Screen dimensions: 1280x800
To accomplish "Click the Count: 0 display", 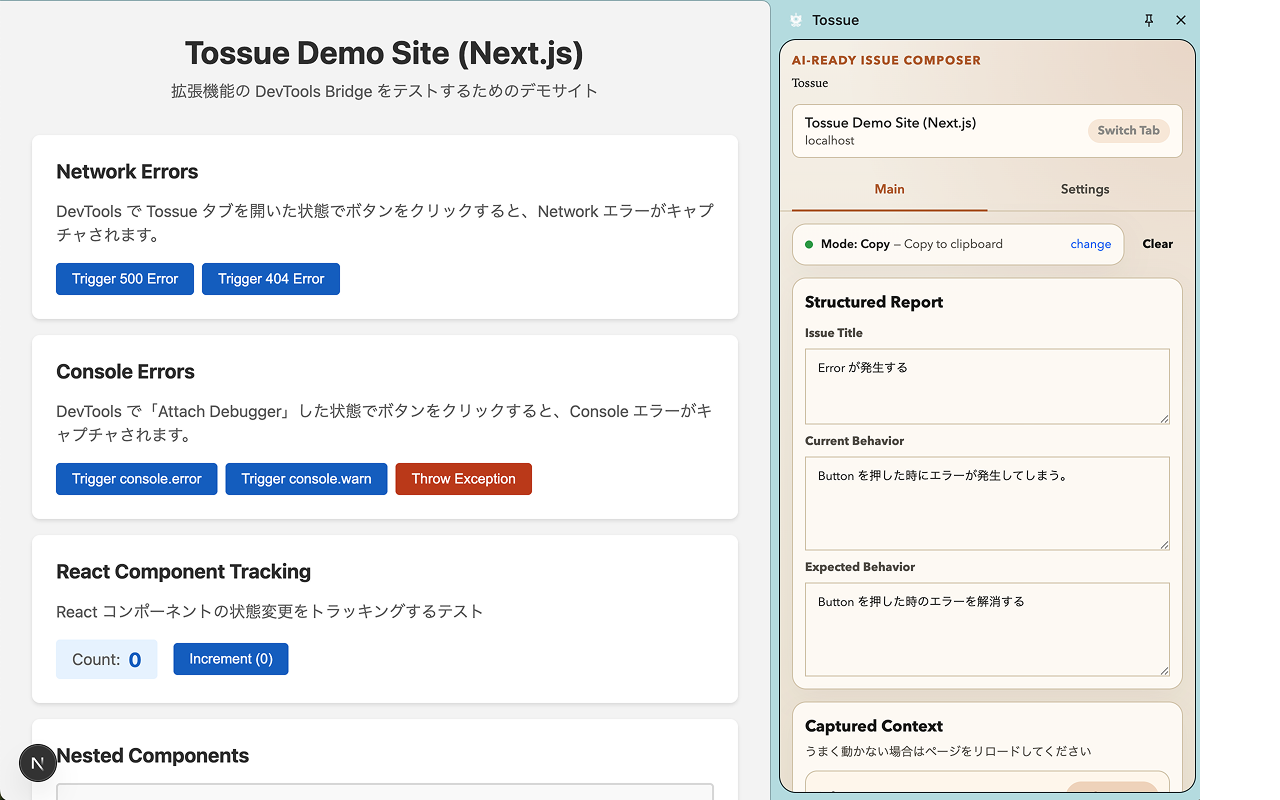I will [x=107, y=659].
